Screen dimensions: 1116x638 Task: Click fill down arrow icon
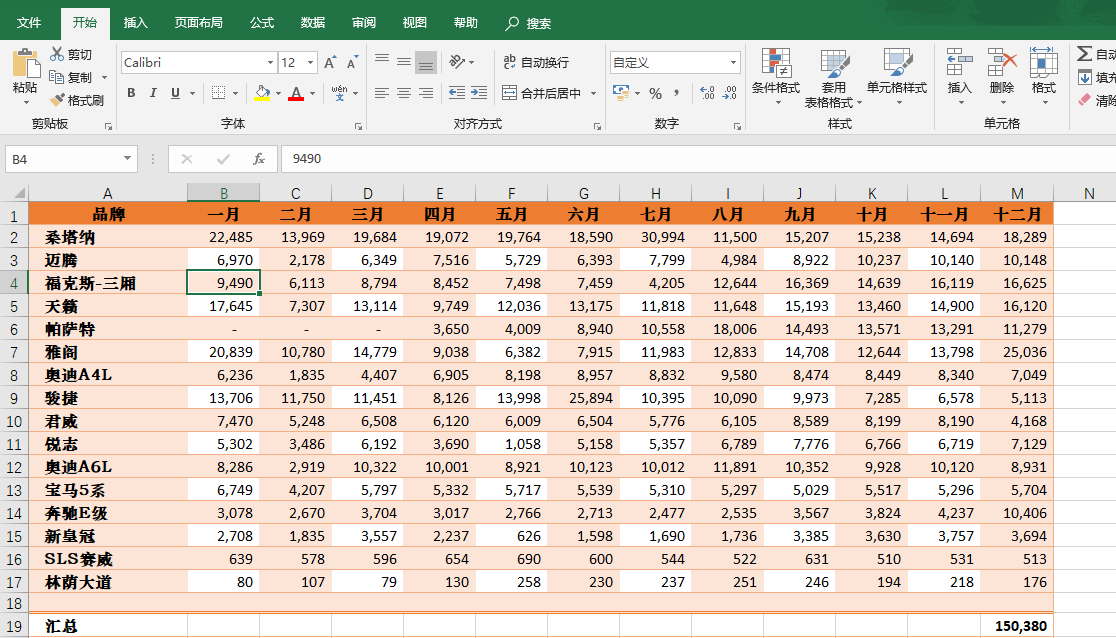pos(1084,78)
